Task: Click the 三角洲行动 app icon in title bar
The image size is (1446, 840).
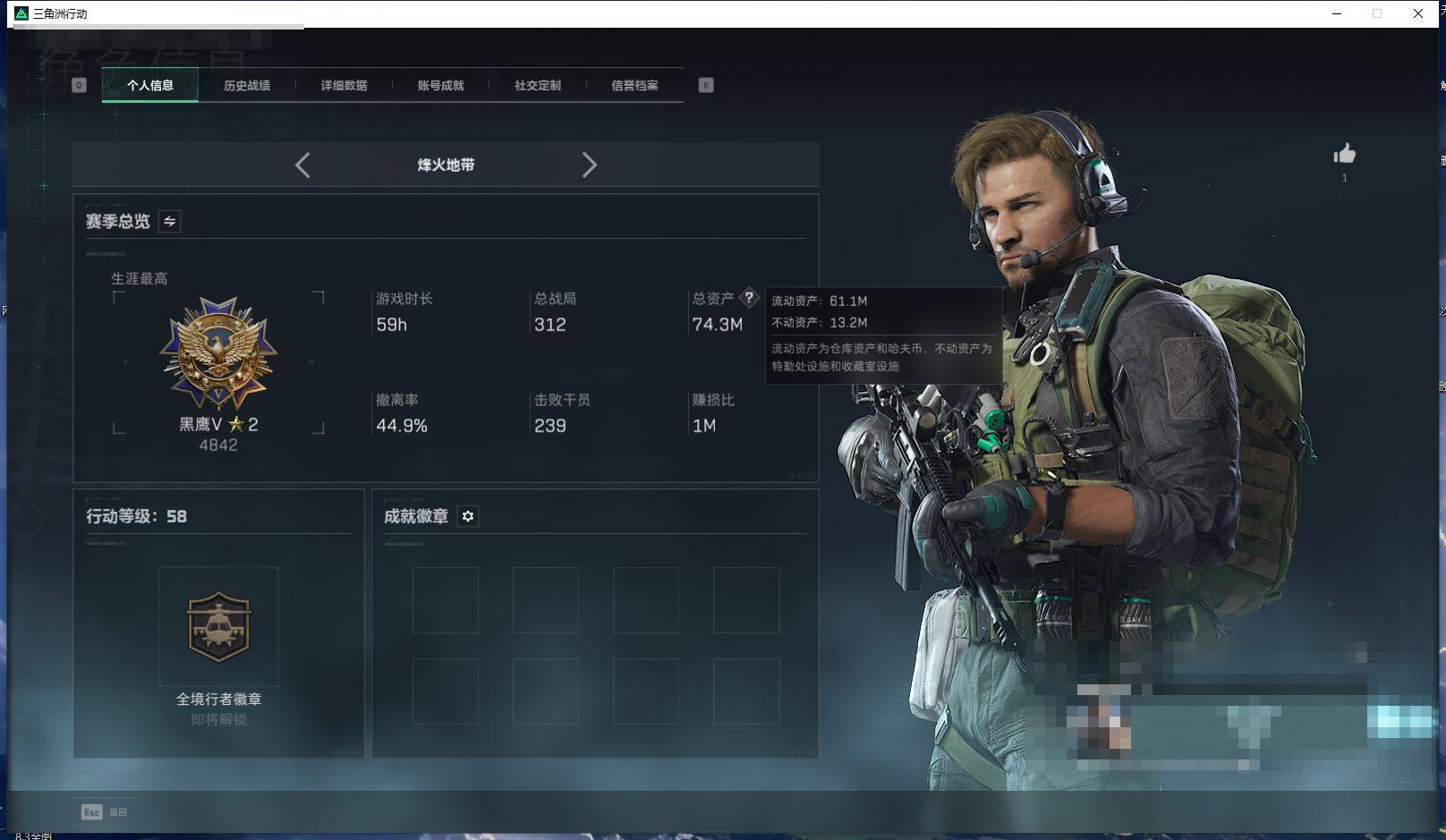Action: coord(21,13)
